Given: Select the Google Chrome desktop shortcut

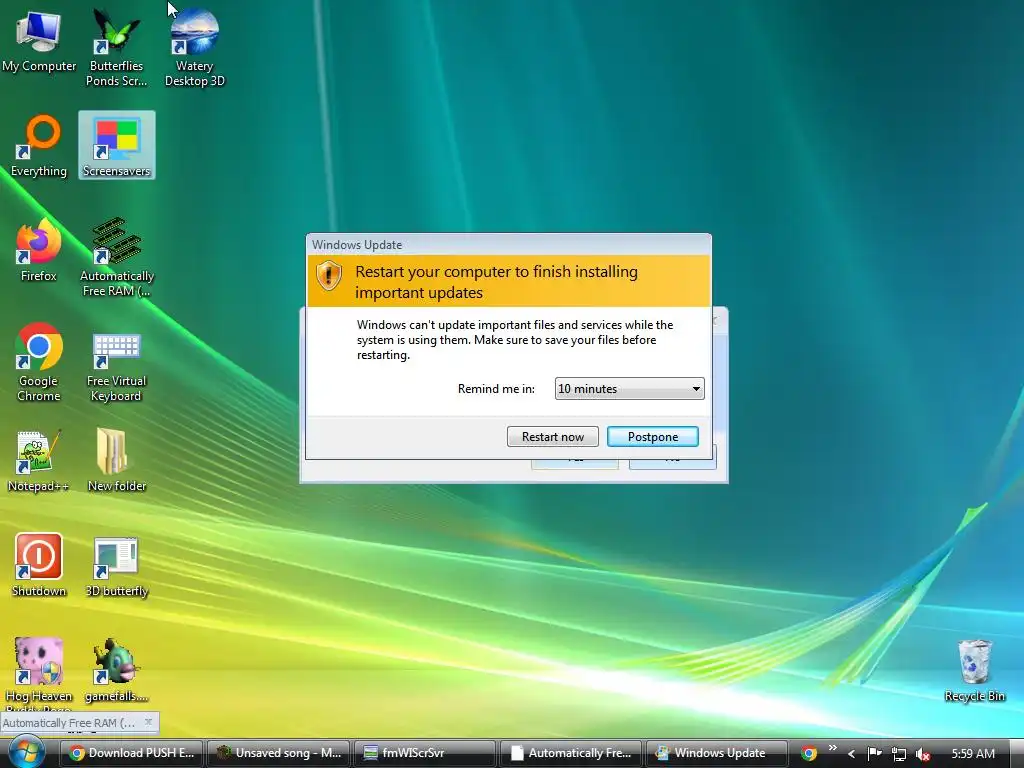Looking at the screenshot, I should pos(39,362).
